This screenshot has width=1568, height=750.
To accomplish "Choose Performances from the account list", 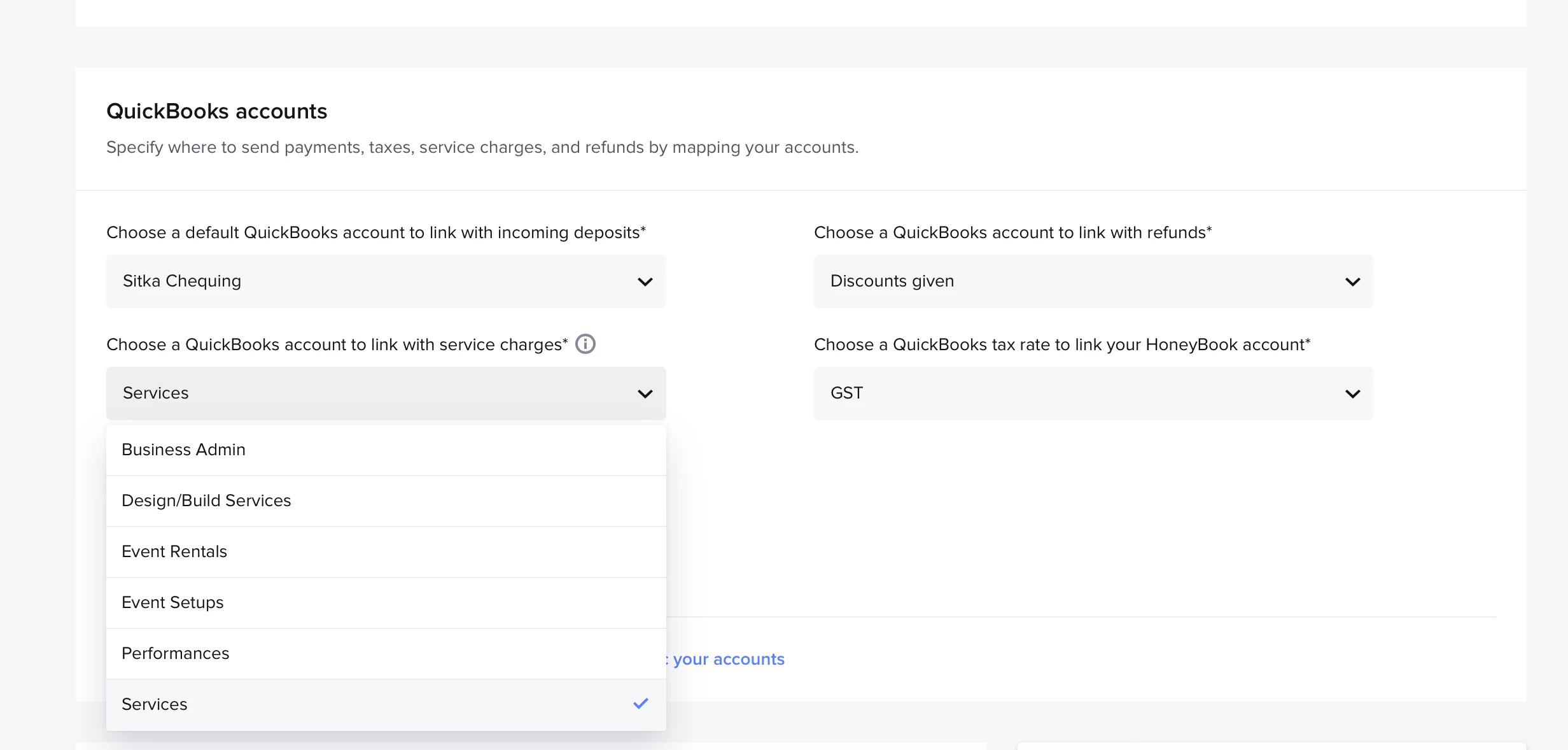I will click(x=386, y=654).
